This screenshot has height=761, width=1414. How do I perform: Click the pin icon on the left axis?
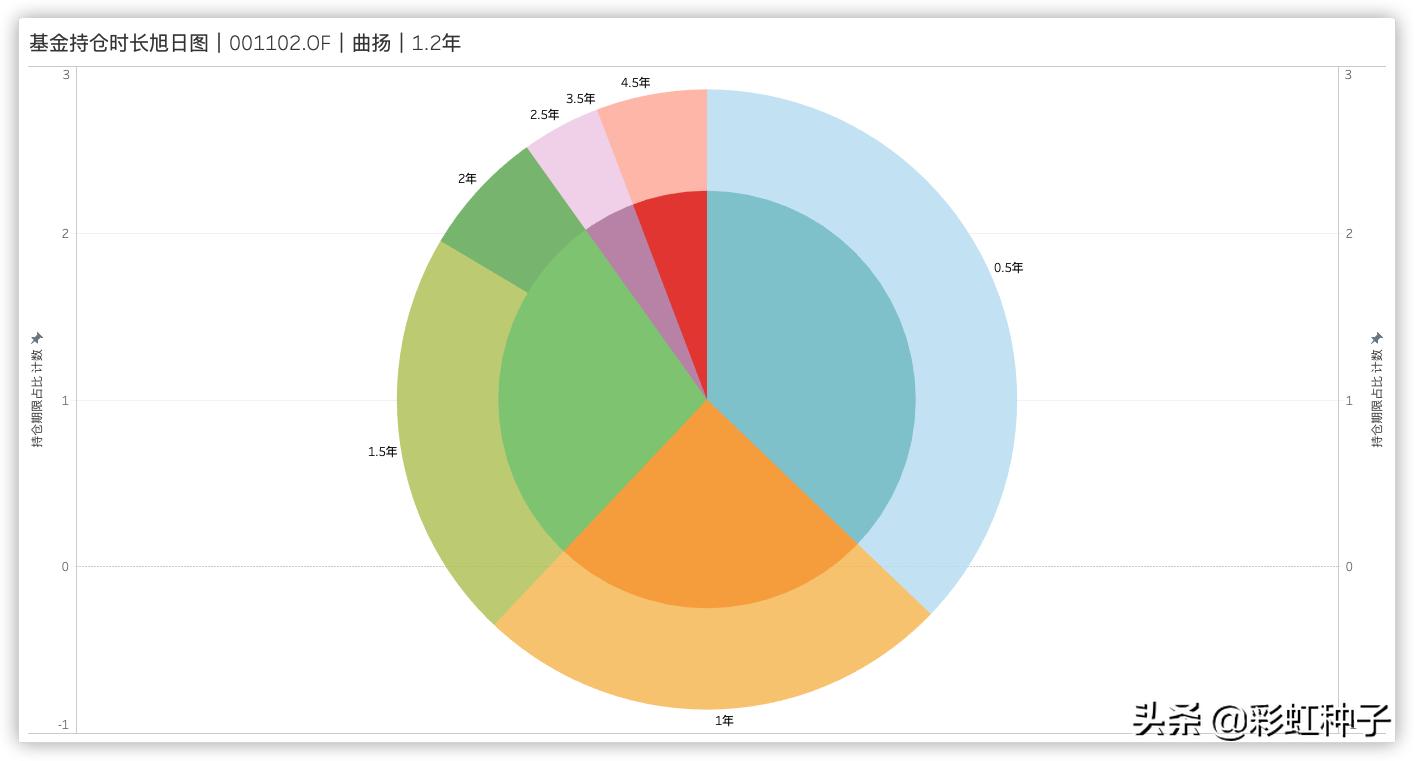pos(39,337)
